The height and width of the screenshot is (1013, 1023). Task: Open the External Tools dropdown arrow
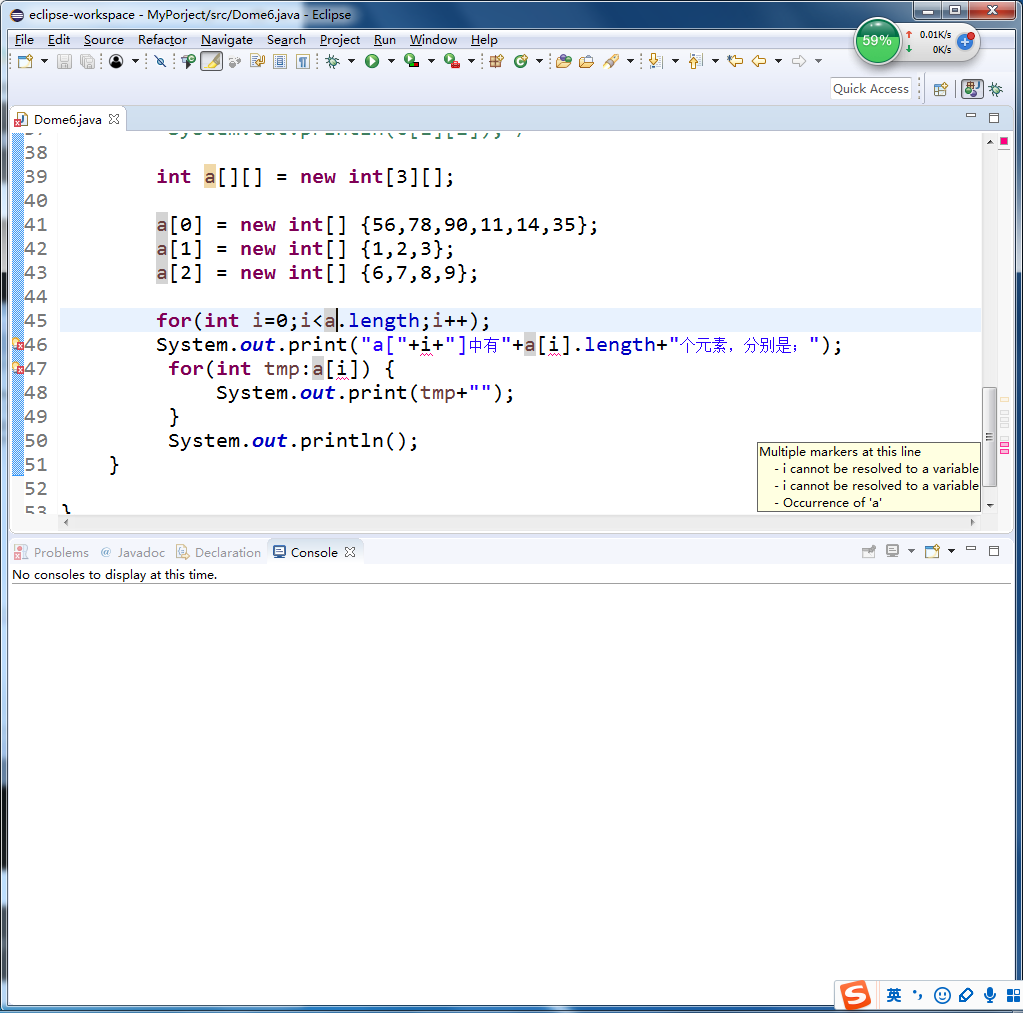click(x=471, y=61)
